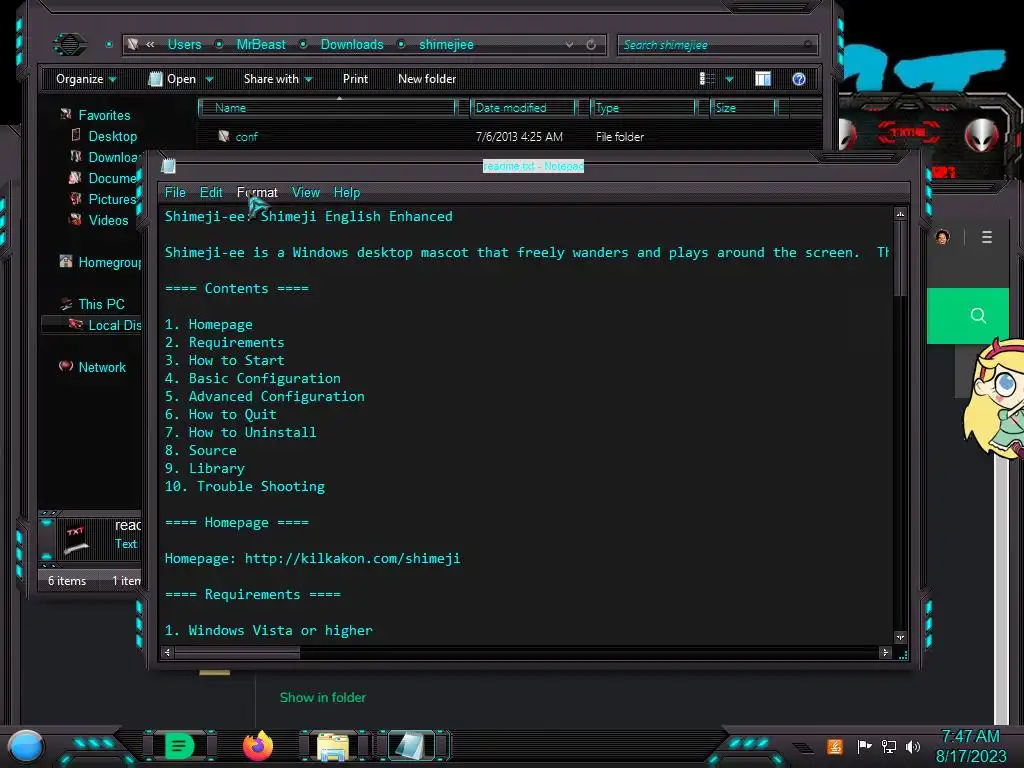Open File Explorer from taskbar

[333, 746]
